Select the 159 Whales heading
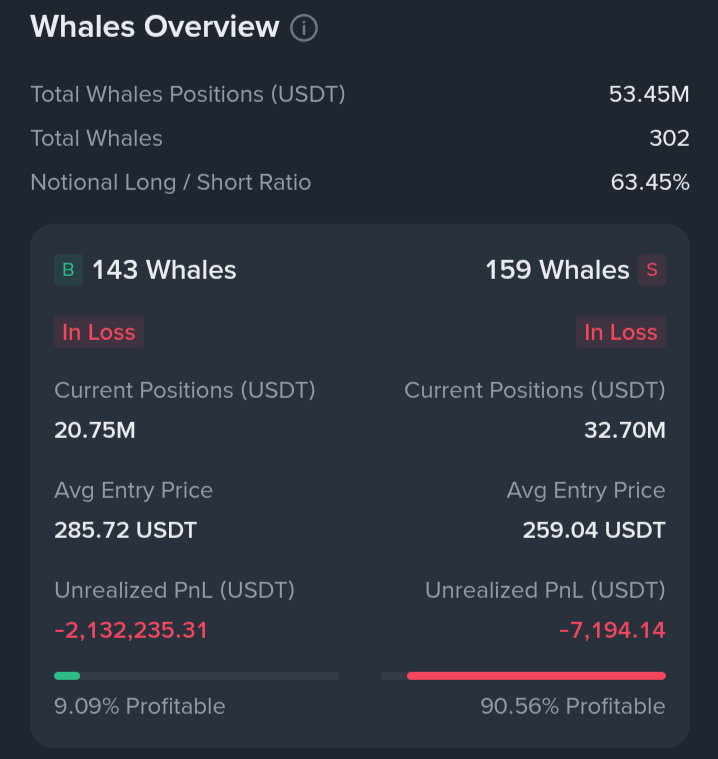This screenshot has height=759, width=718. pyautogui.click(x=557, y=270)
